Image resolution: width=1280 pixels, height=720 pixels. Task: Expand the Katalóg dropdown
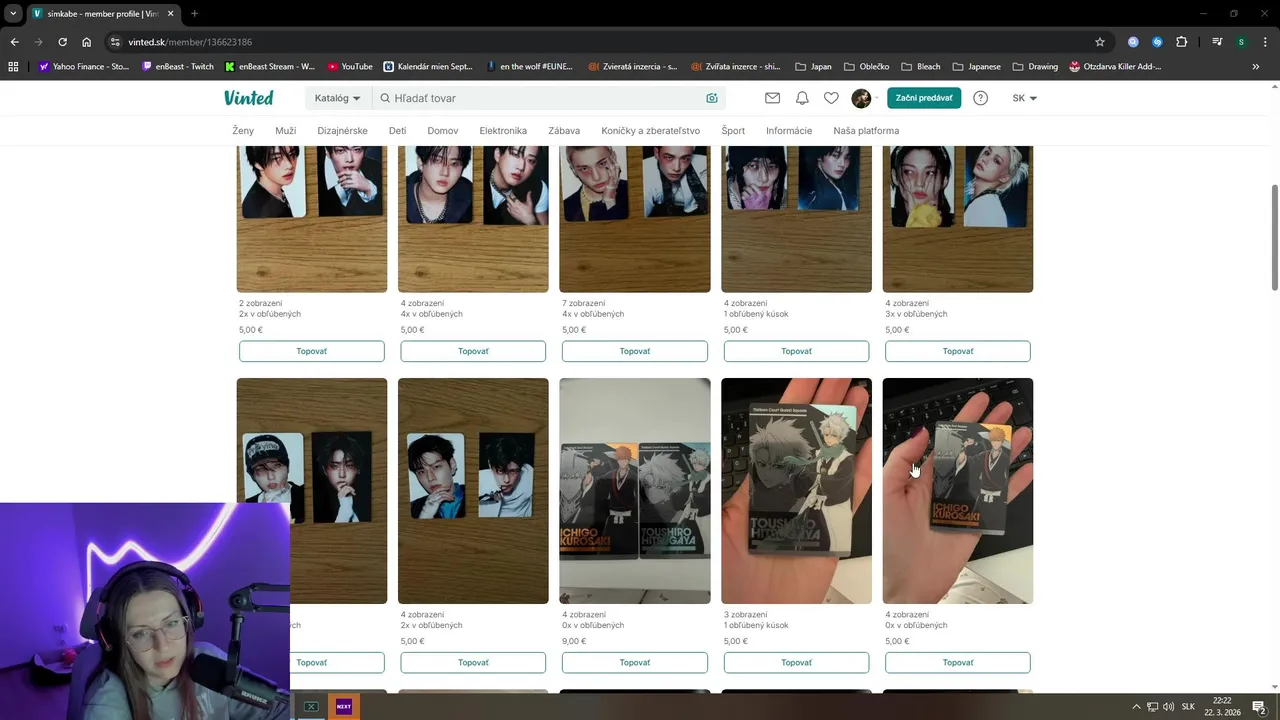pos(337,98)
